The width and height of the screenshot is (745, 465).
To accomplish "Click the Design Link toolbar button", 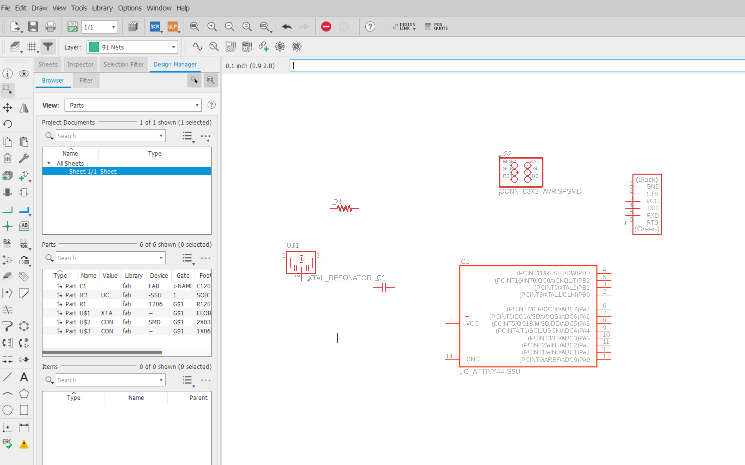I will point(404,27).
